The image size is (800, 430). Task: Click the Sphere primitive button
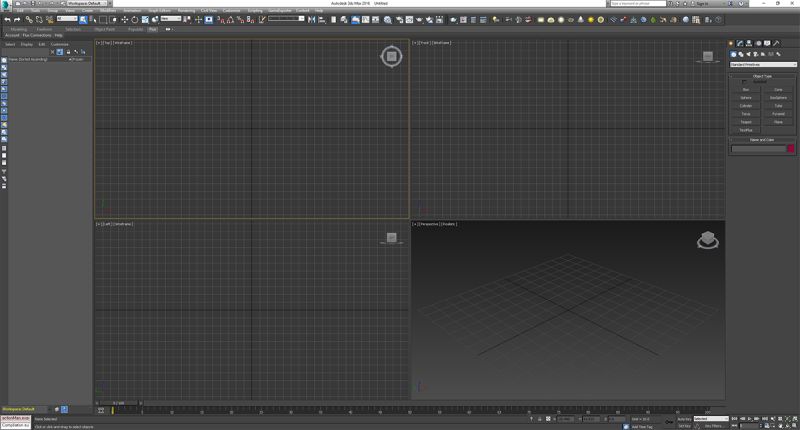tap(746, 98)
